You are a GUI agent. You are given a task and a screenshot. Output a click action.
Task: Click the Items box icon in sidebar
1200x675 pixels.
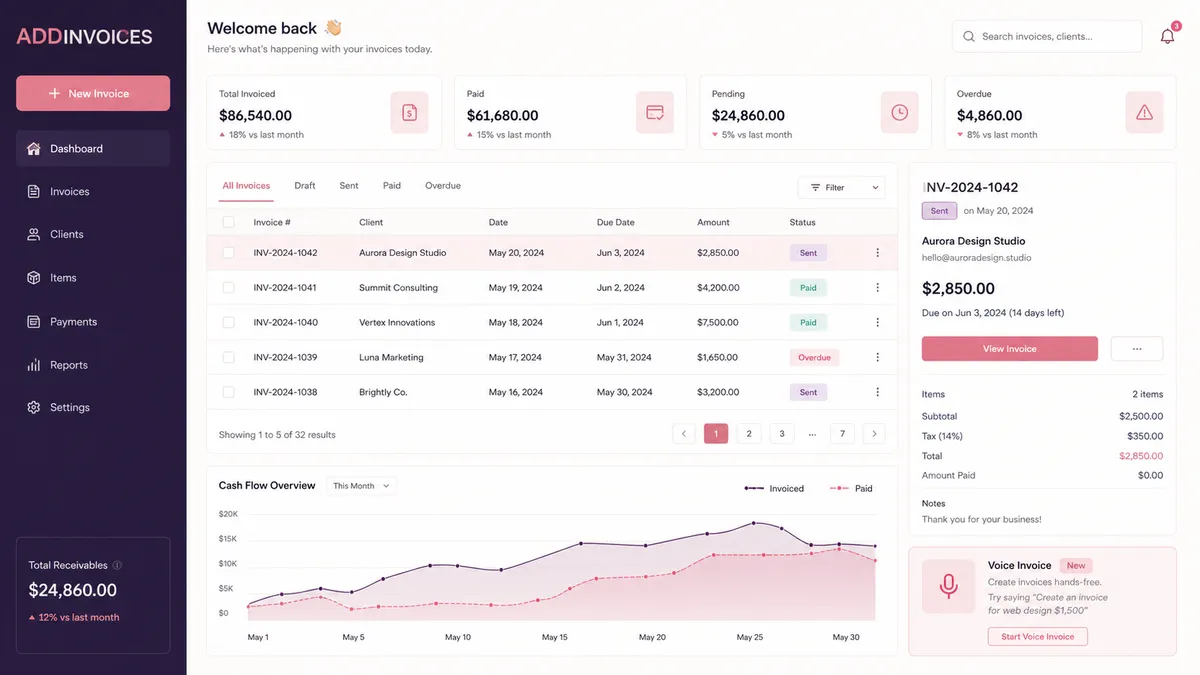pos(33,277)
